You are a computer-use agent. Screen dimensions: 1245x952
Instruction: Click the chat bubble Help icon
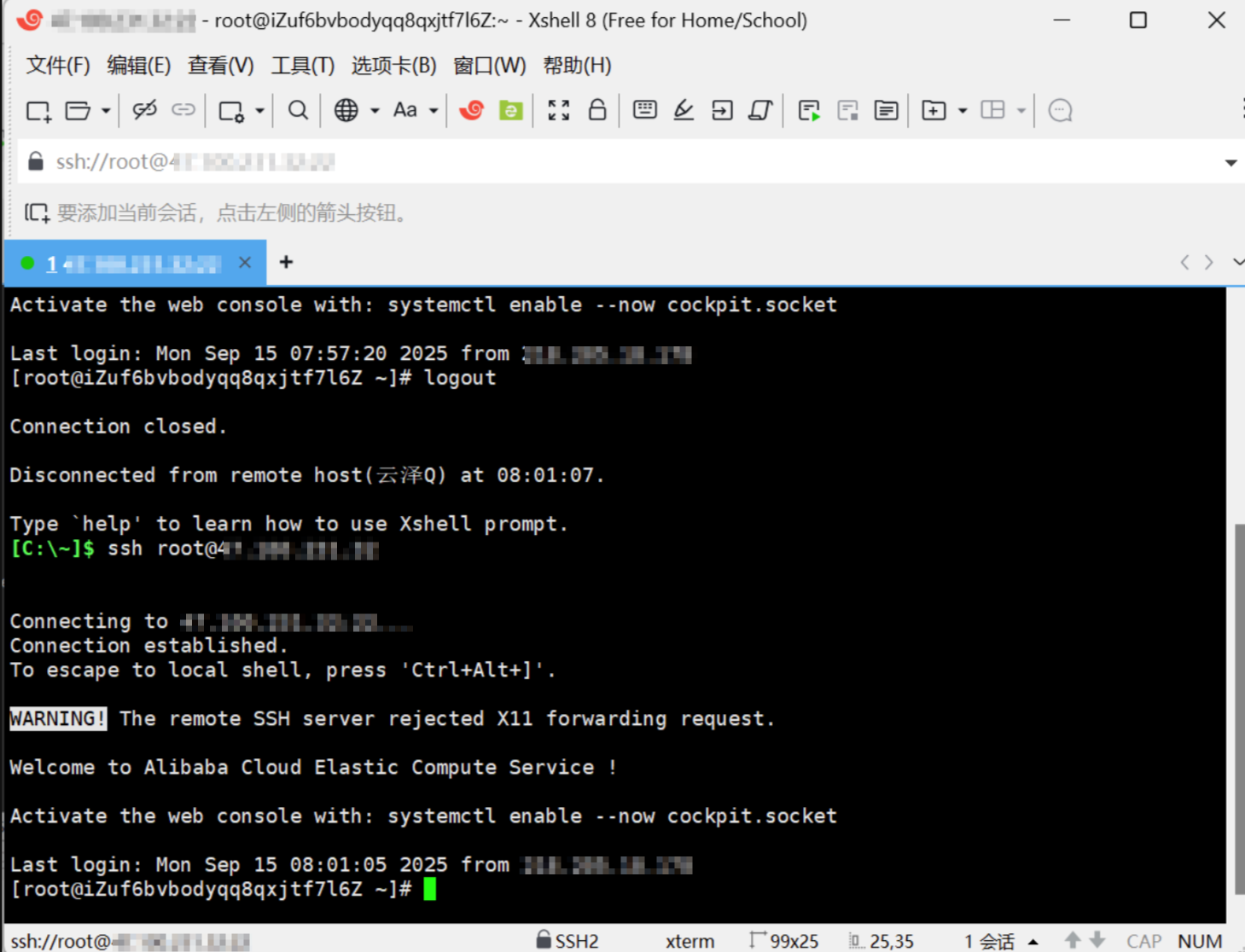(x=1060, y=111)
